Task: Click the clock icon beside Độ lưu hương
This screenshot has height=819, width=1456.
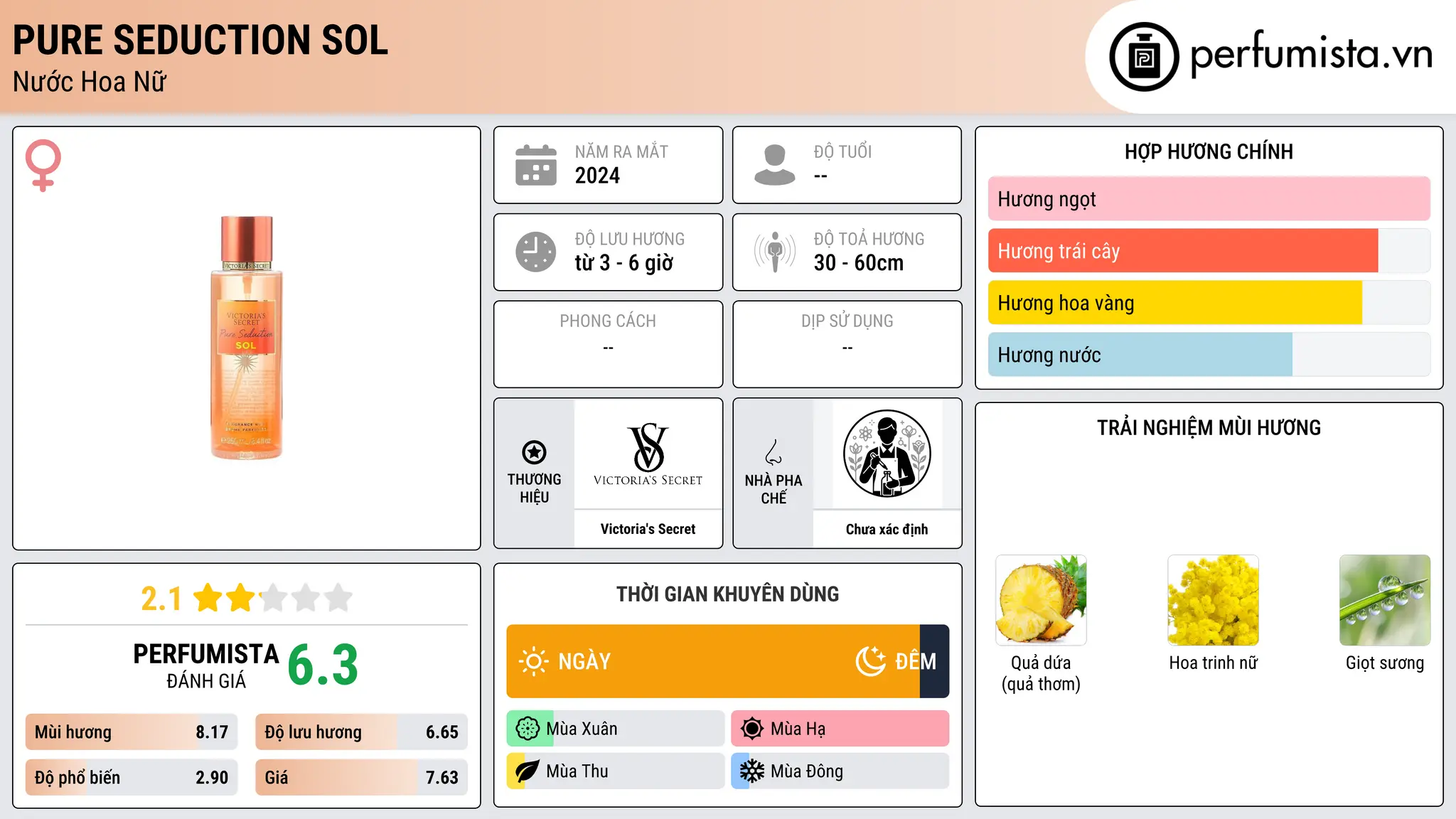Action: (x=536, y=252)
